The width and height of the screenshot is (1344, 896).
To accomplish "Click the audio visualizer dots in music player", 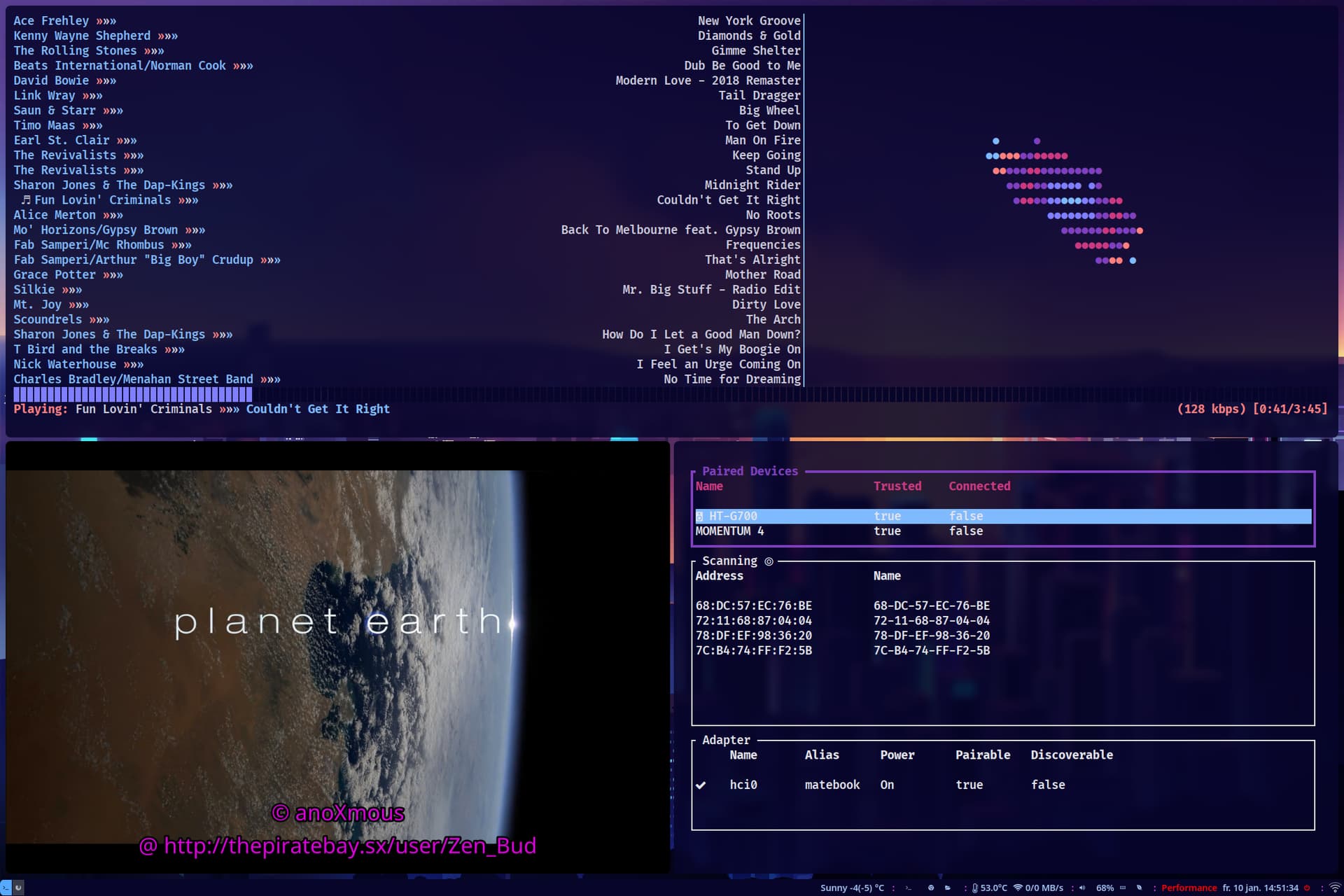I will pyautogui.click(x=1064, y=201).
